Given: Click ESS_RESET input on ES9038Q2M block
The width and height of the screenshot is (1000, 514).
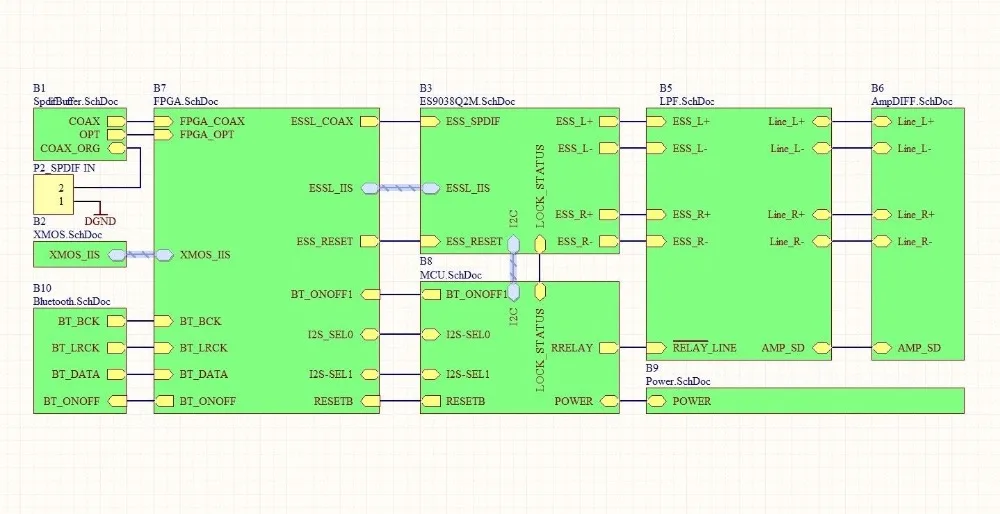Looking at the screenshot, I should pyautogui.click(x=430, y=241).
